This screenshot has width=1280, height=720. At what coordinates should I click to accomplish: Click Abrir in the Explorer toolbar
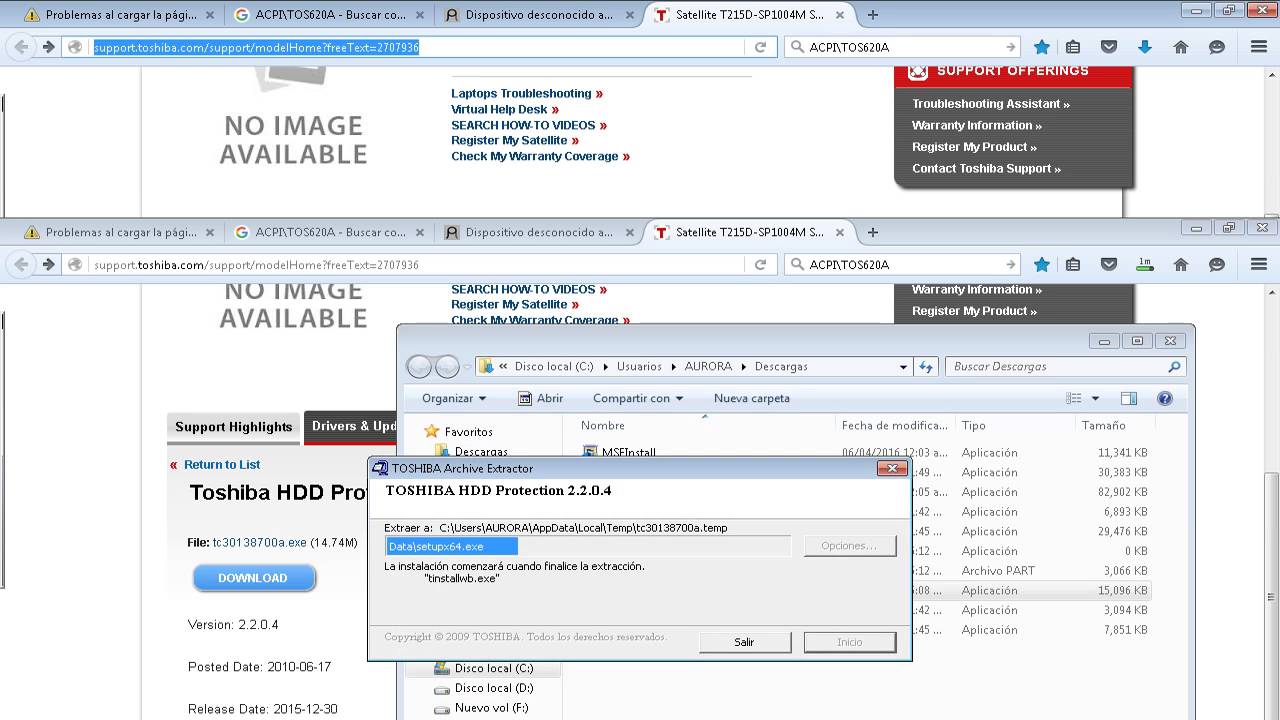pyautogui.click(x=540, y=398)
